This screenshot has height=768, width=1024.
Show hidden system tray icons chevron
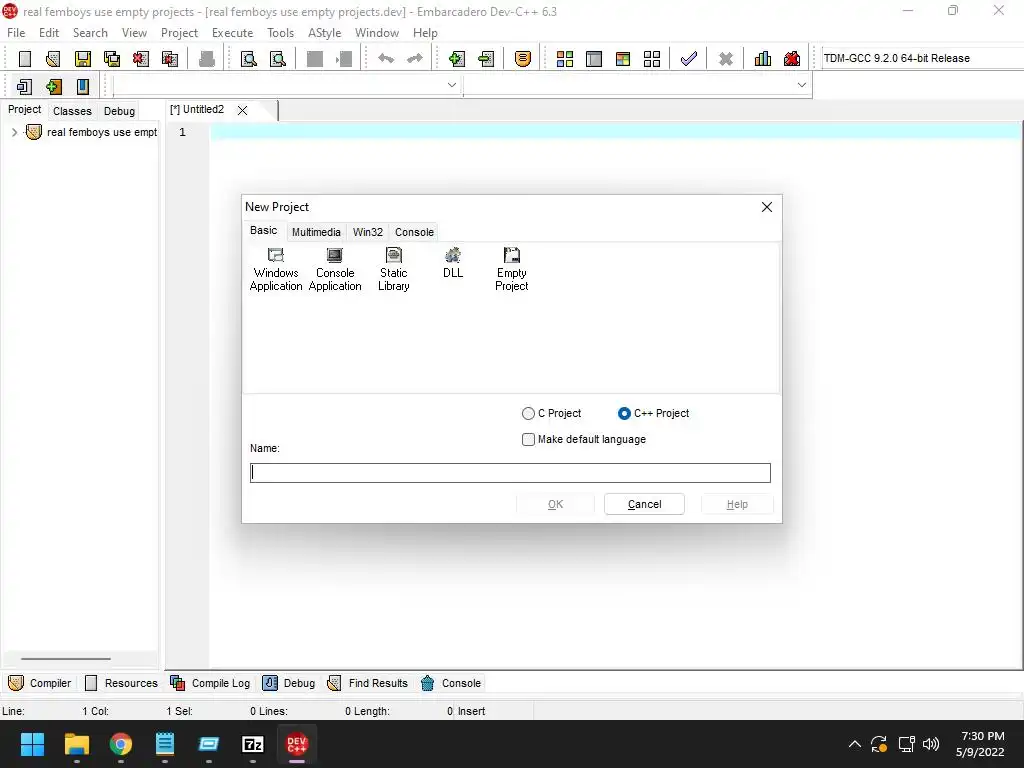click(854, 744)
